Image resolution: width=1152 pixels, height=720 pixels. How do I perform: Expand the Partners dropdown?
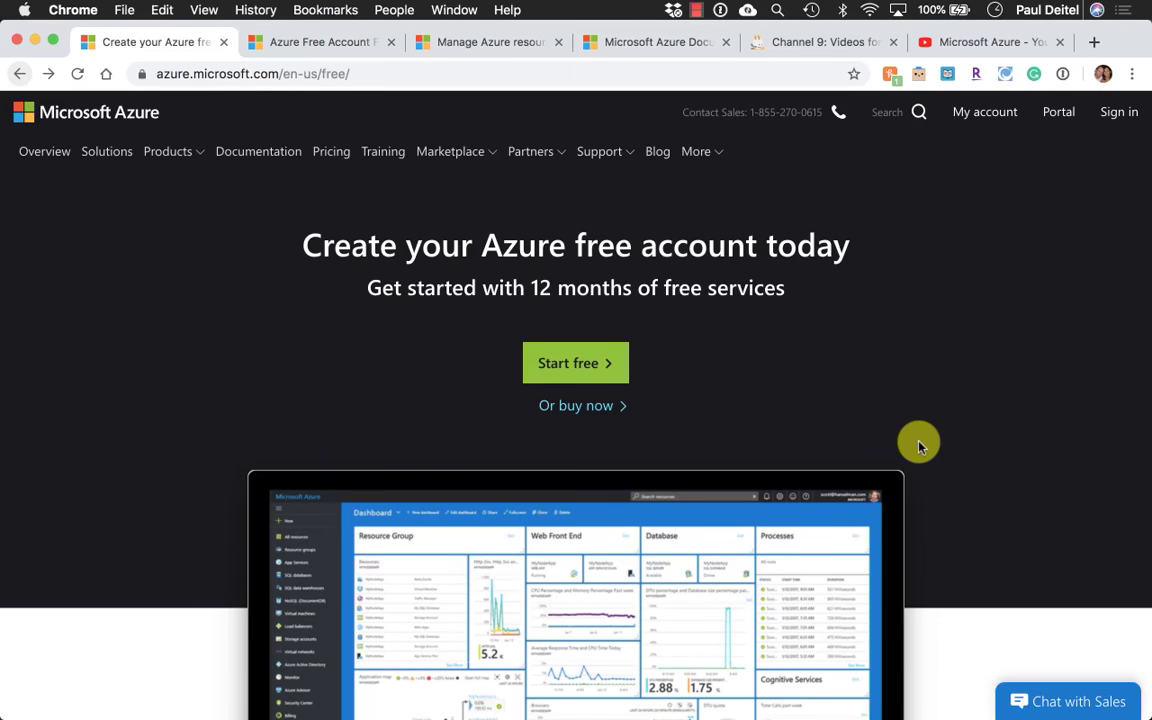[x=536, y=151]
